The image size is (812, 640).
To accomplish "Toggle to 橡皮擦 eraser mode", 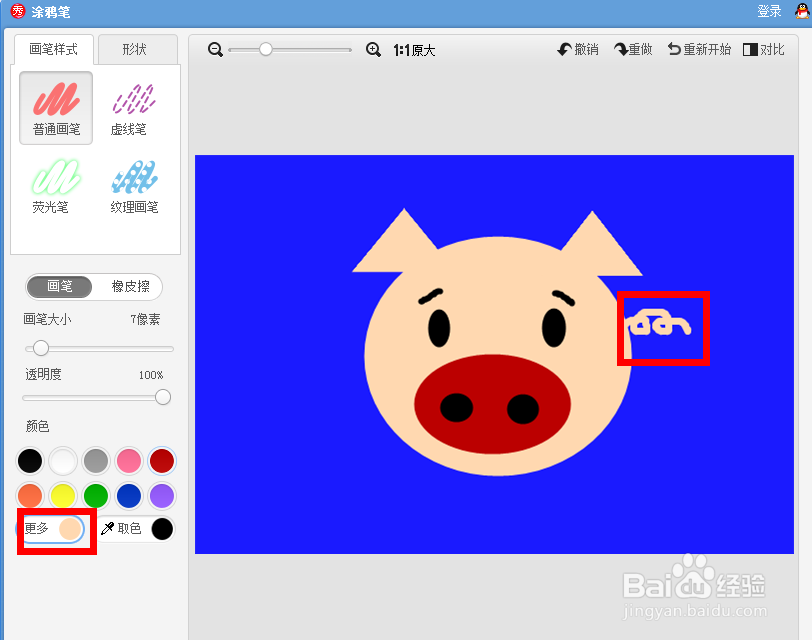I will [x=130, y=286].
